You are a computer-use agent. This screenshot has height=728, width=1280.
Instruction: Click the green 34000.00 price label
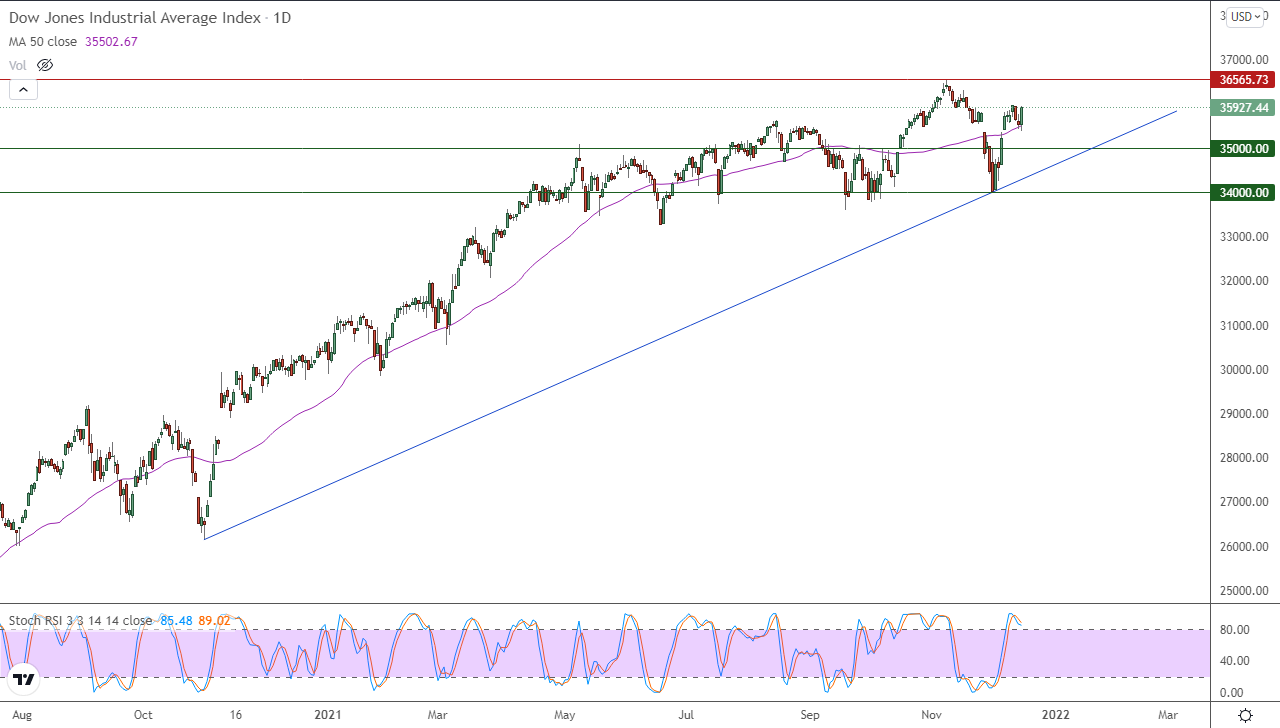pyautogui.click(x=1241, y=193)
